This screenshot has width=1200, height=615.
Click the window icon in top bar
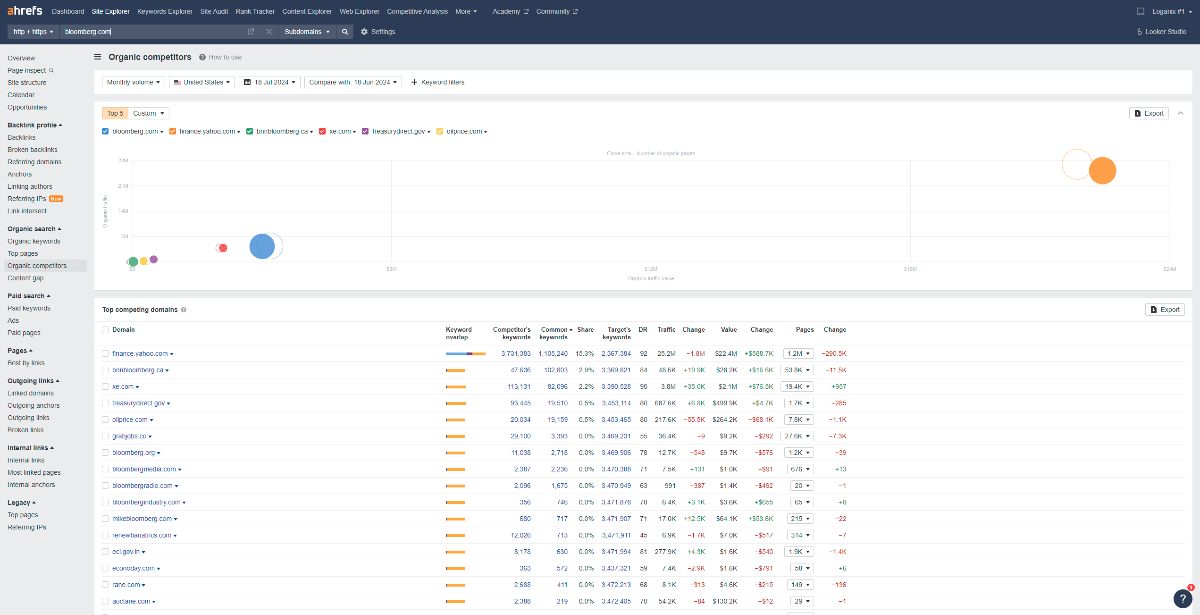tap(1141, 11)
